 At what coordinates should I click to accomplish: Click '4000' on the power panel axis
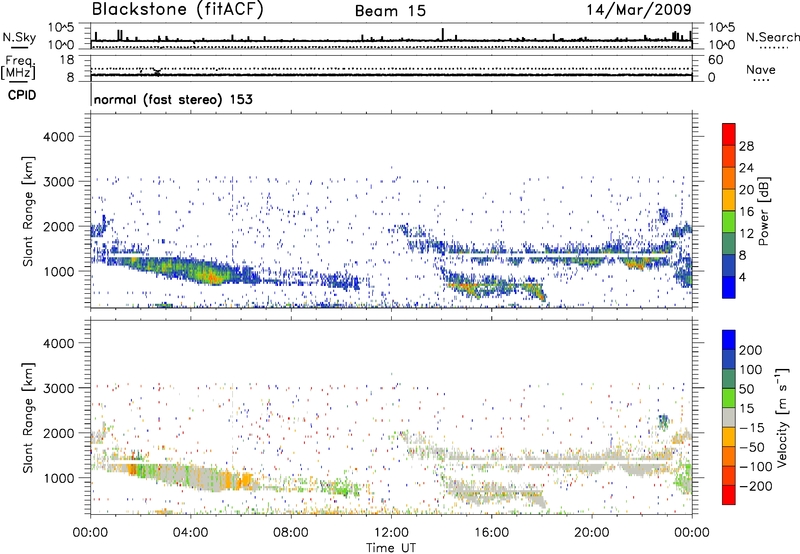click(59, 137)
